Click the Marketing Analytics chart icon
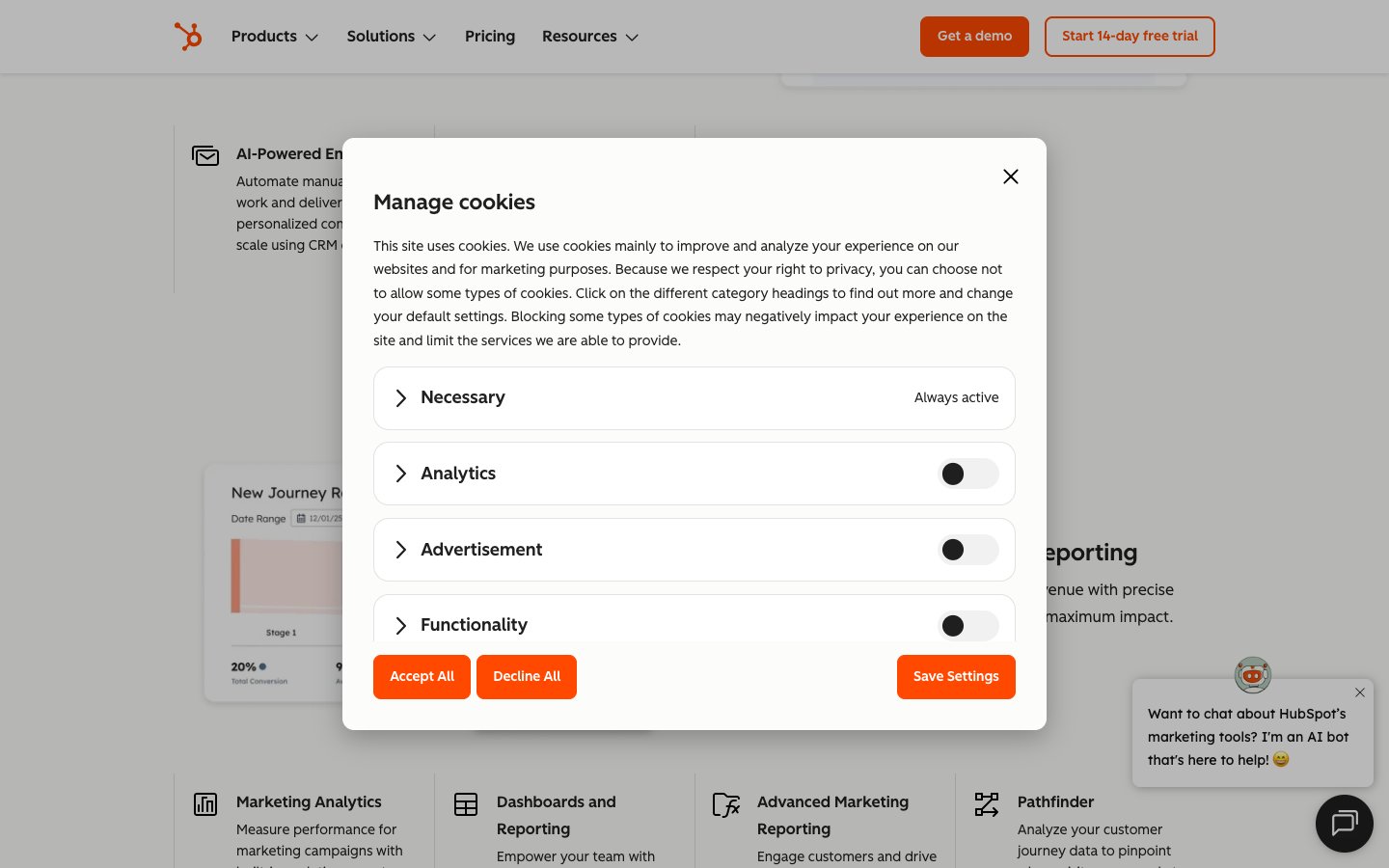This screenshot has width=1389, height=868. [x=205, y=804]
